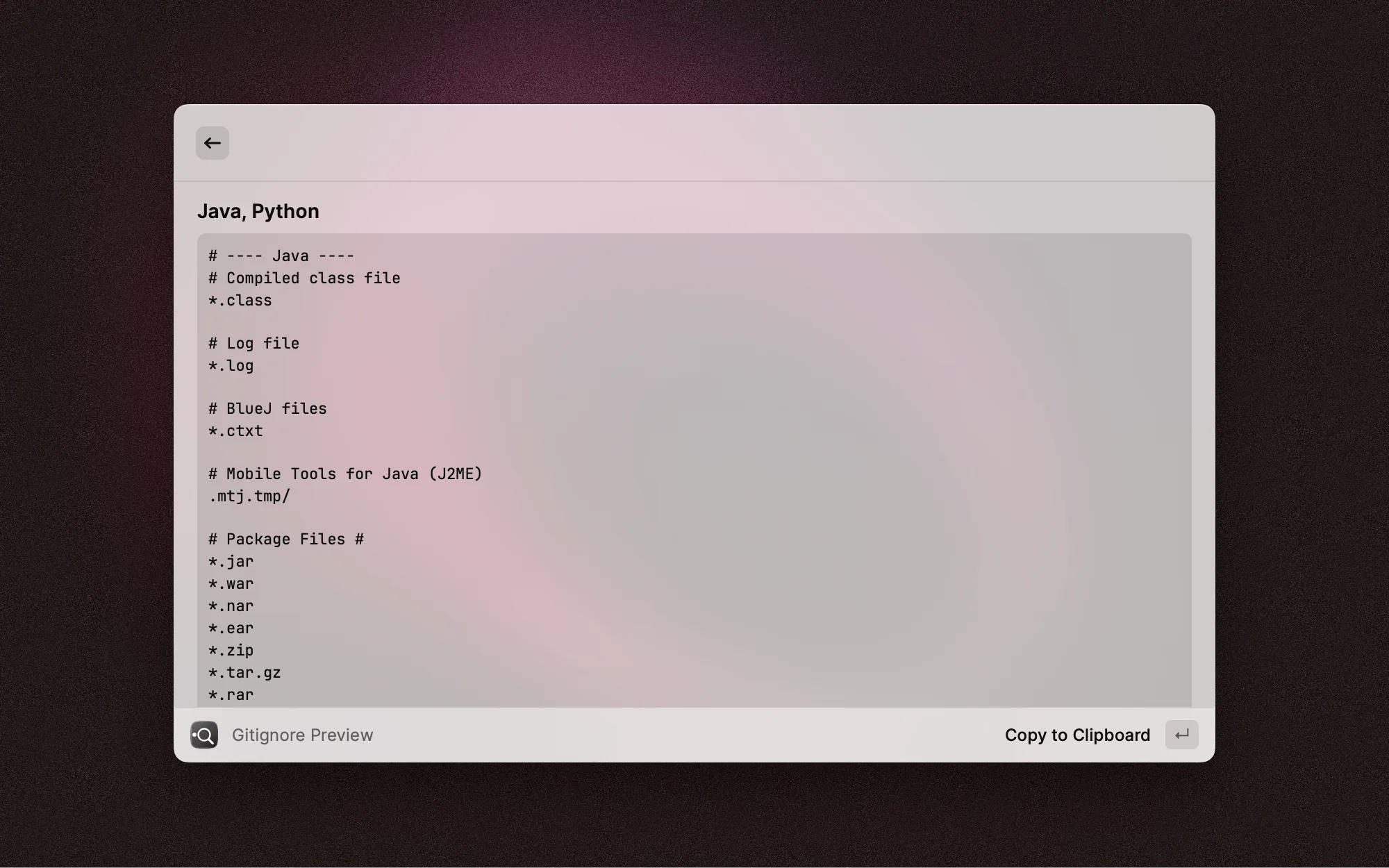The width and height of the screenshot is (1389, 868).
Task: Go back with the left arrow button
Action: [213, 143]
